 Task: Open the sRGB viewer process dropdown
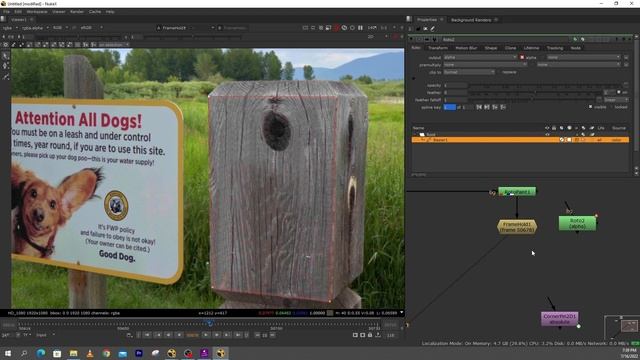pyautogui.click(x=91, y=28)
